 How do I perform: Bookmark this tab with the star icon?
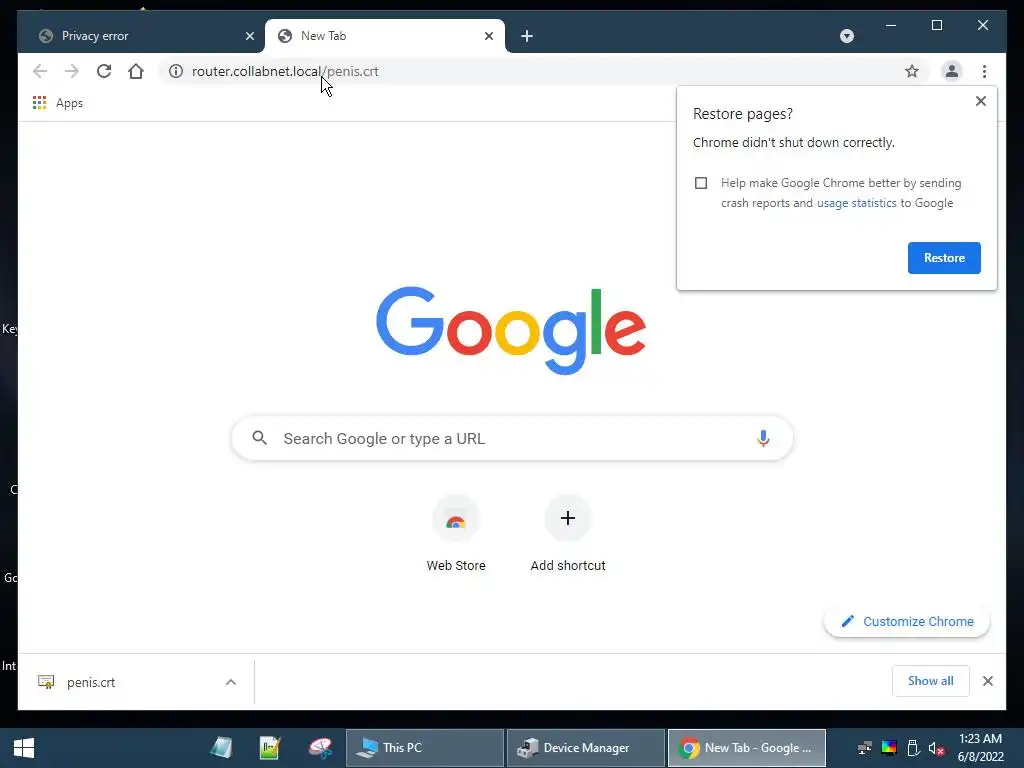912,71
